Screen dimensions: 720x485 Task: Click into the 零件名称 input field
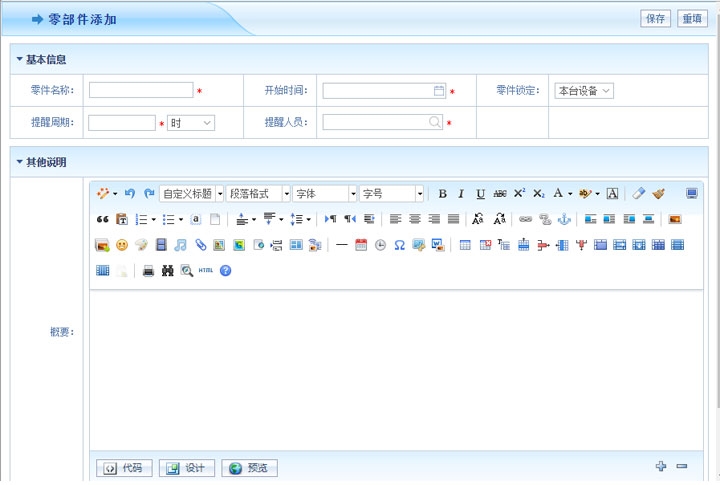141,91
